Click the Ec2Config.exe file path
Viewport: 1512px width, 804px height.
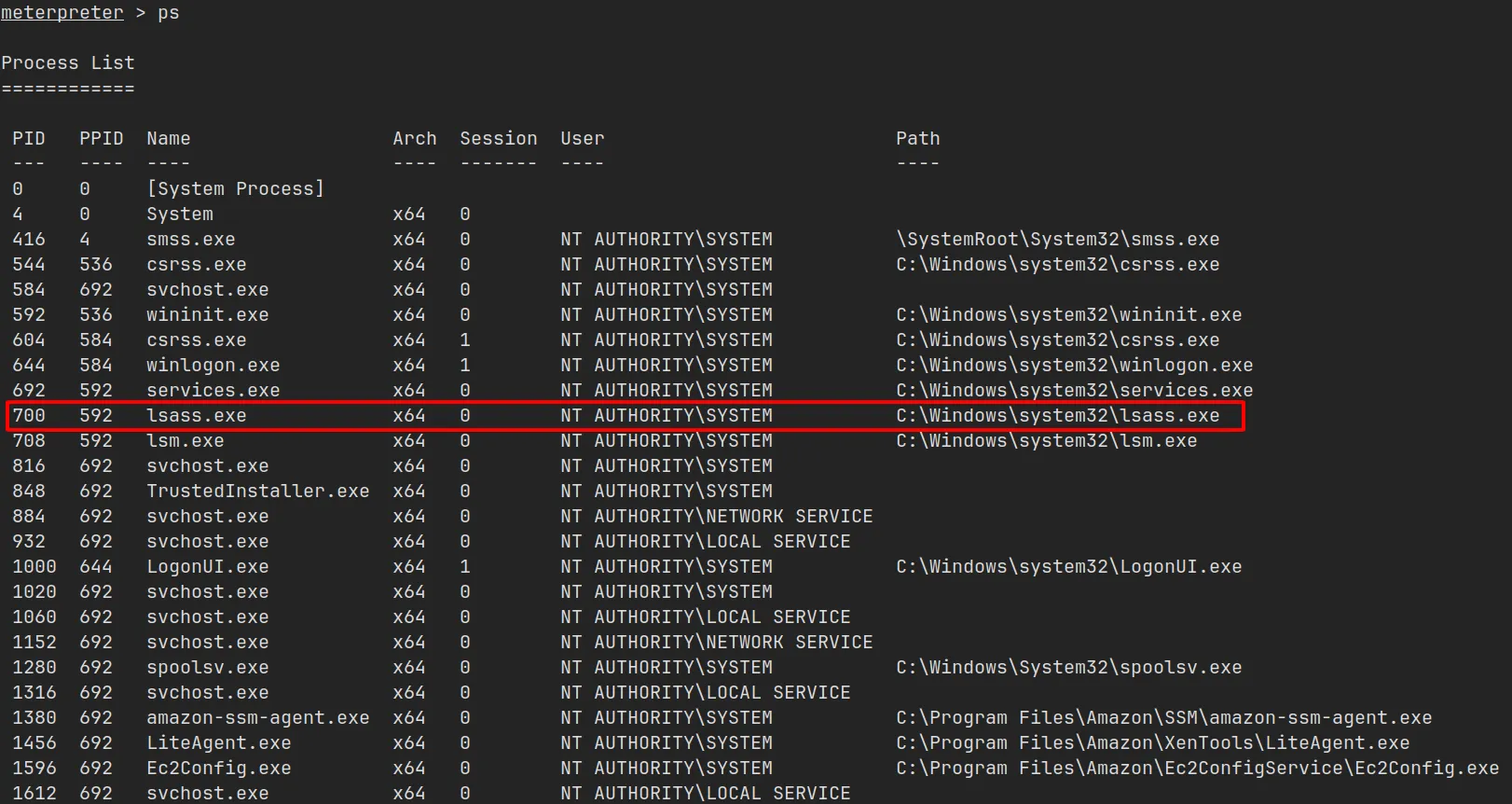(1197, 769)
